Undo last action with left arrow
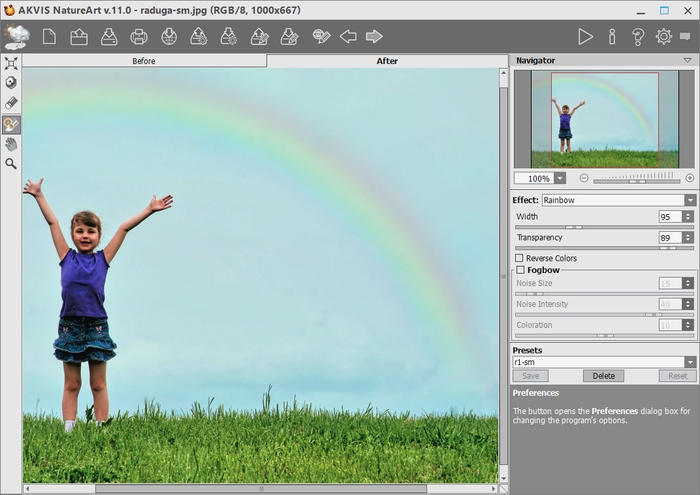The width and height of the screenshot is (700, 495). (x=348, y=36)
